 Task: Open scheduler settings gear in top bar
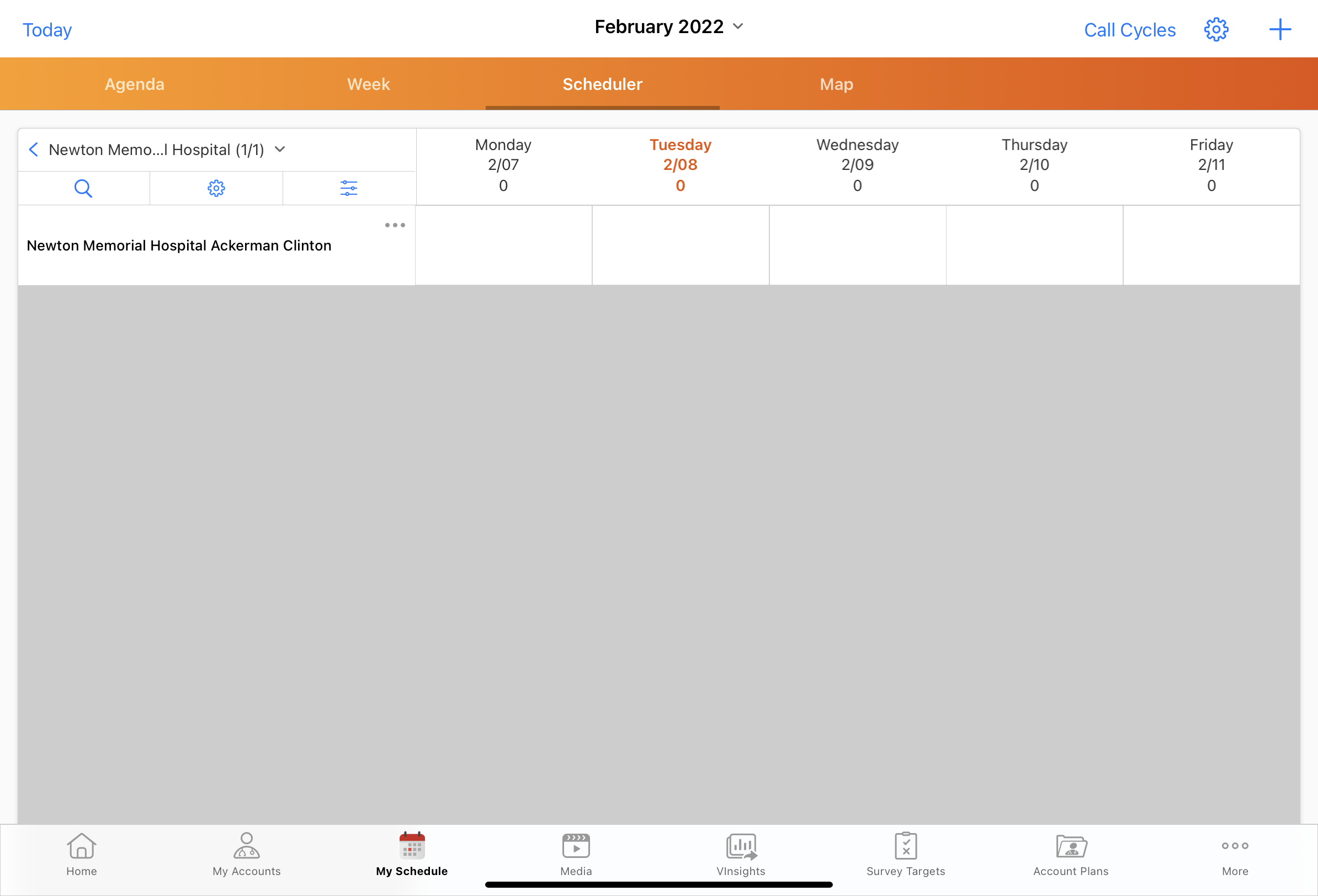(1216, 29)
